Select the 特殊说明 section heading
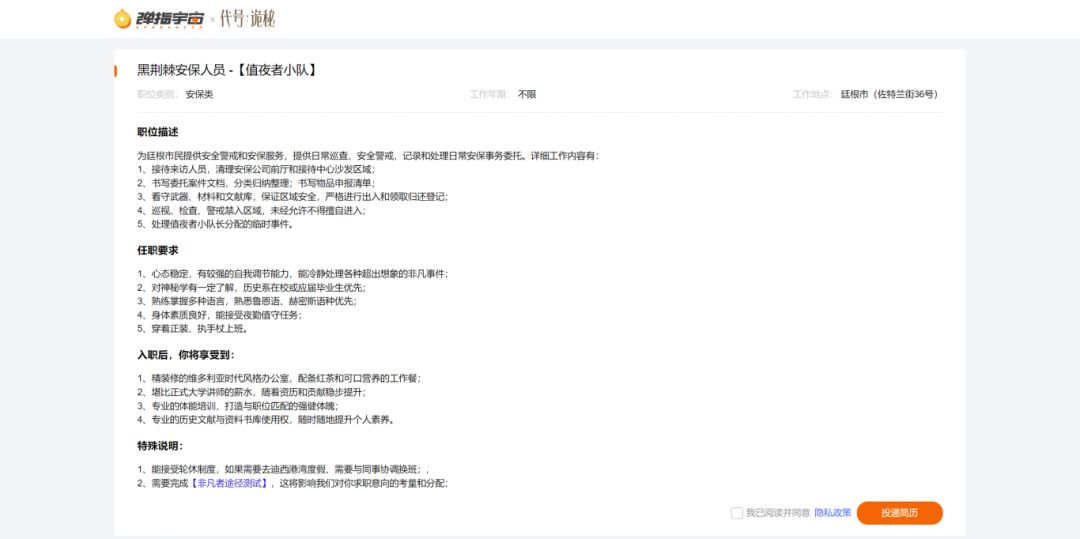 pos(160,446)
